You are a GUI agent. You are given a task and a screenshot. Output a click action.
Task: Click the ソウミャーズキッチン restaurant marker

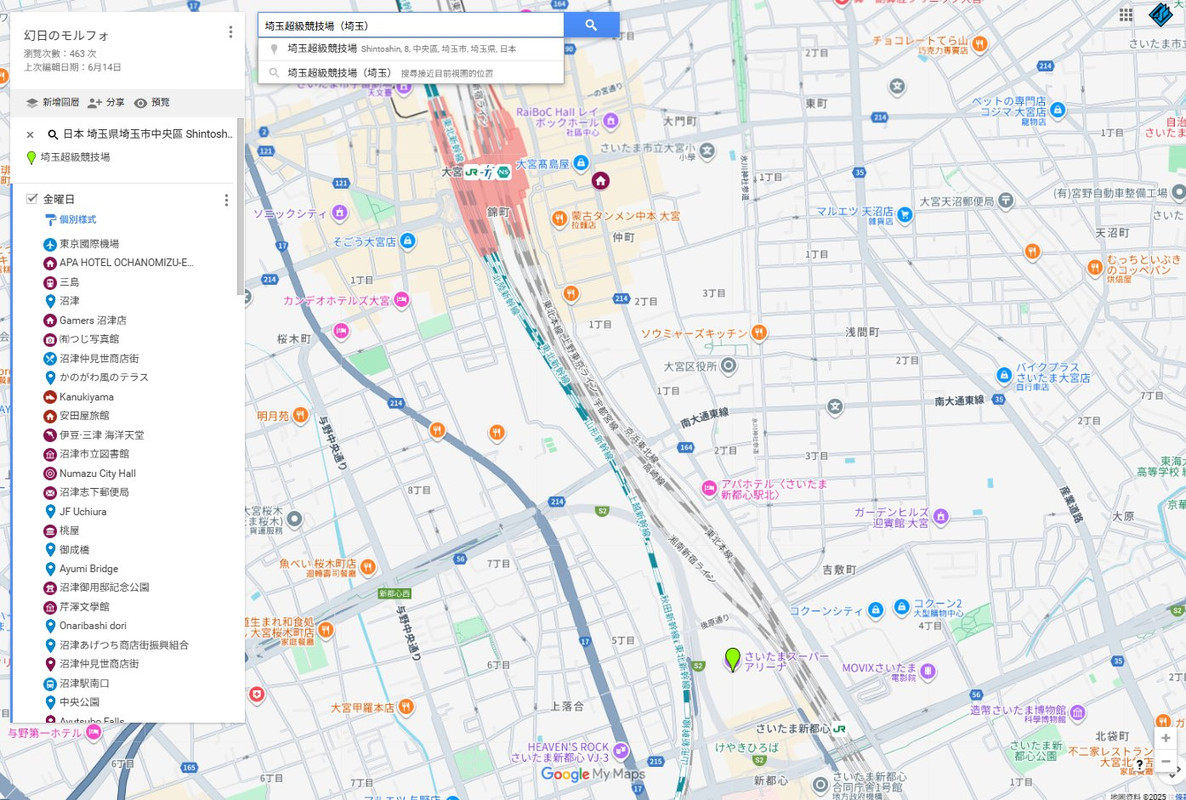[759, 332]
